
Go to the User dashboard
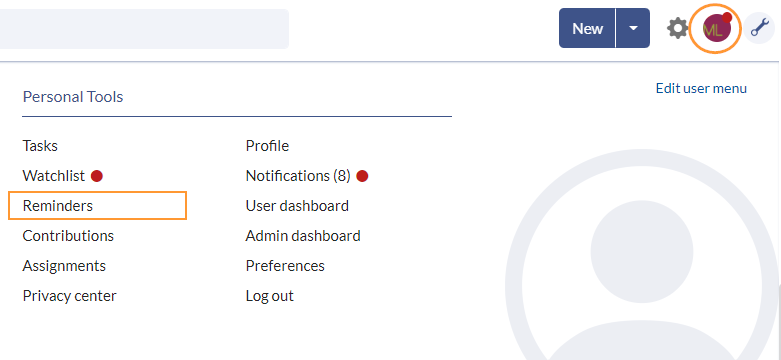click(297, 206)
